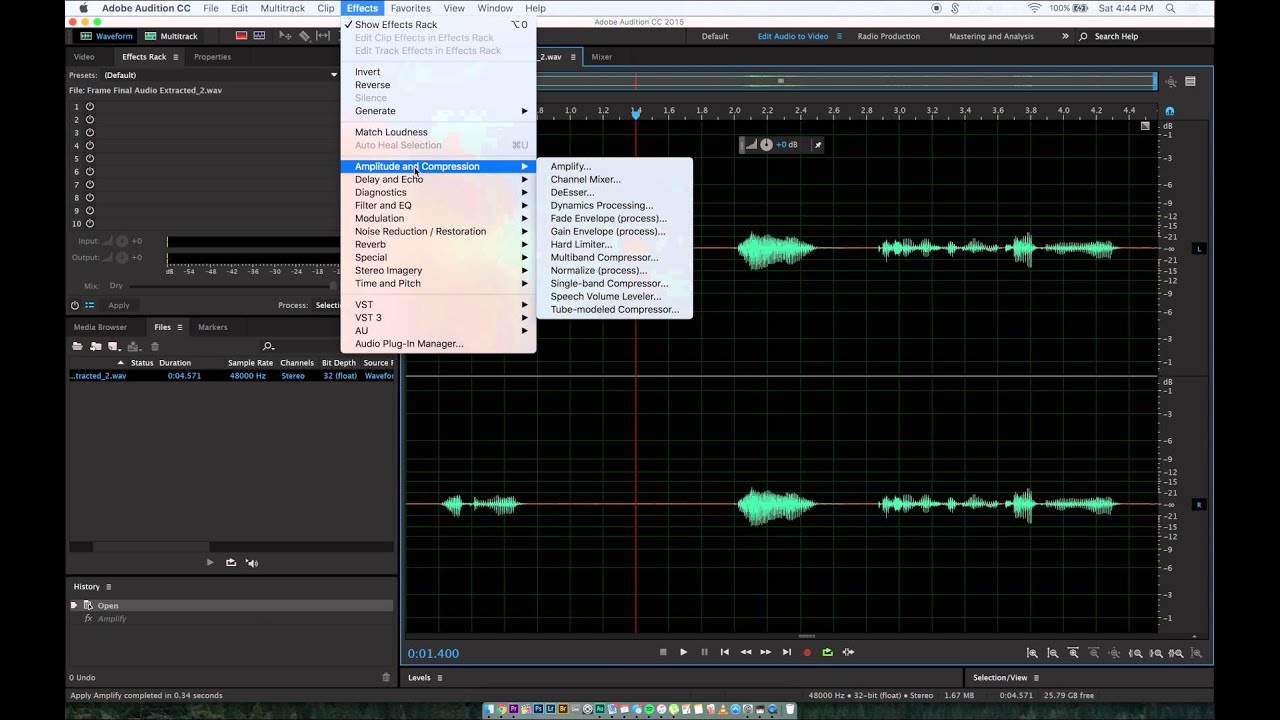Screen dimensions: 1280x720
Task: Toggle power button for effect slot 7
Action: coord(90,184)
